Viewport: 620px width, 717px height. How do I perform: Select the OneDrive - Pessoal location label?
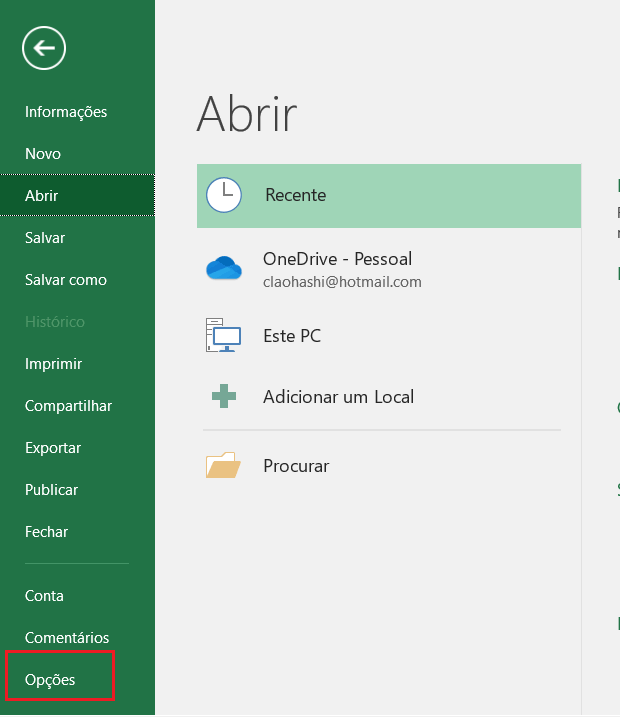[x=337, y=259]
